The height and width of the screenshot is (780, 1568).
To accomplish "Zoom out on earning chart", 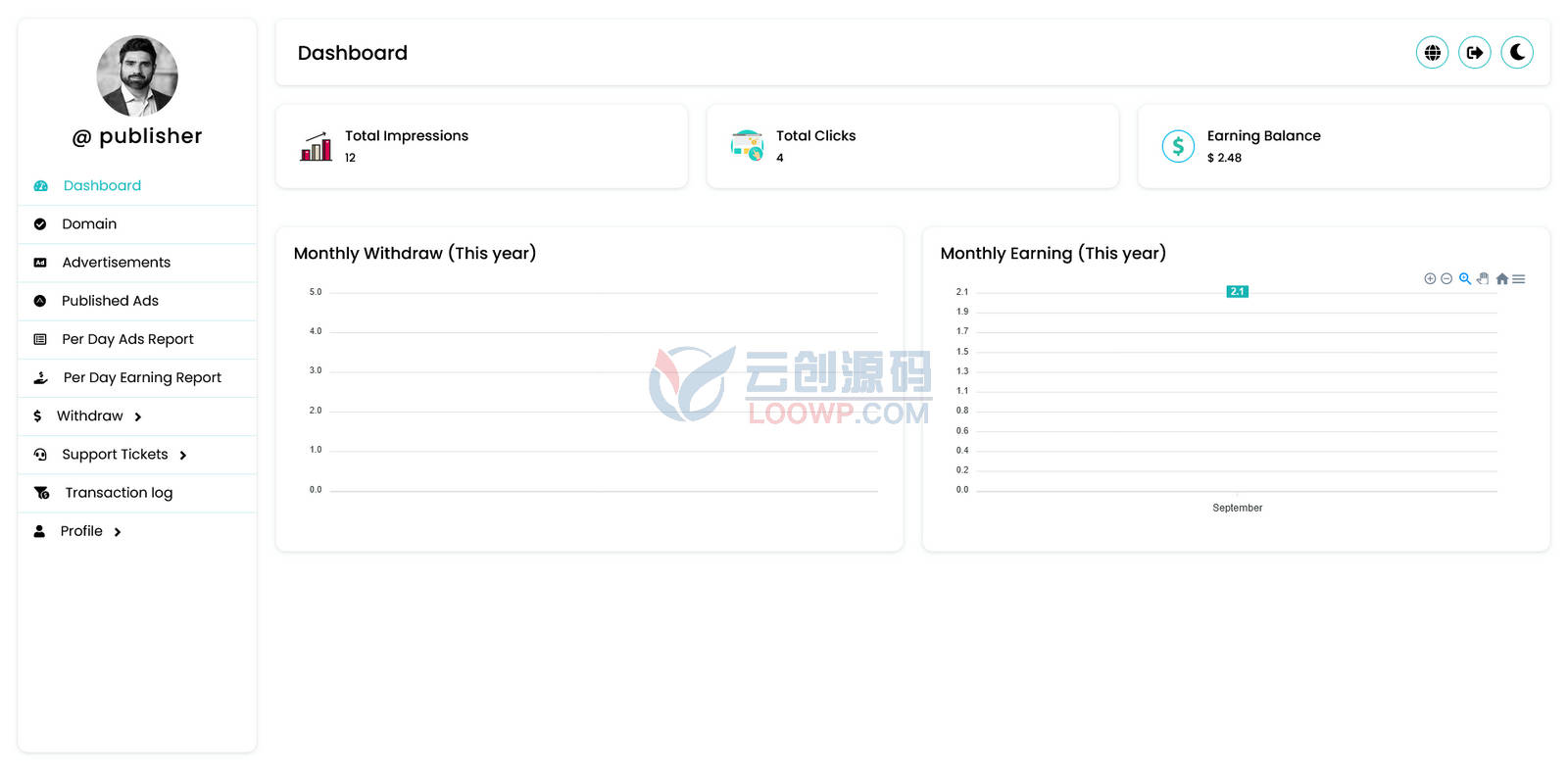I will (x=1446, y=279).
